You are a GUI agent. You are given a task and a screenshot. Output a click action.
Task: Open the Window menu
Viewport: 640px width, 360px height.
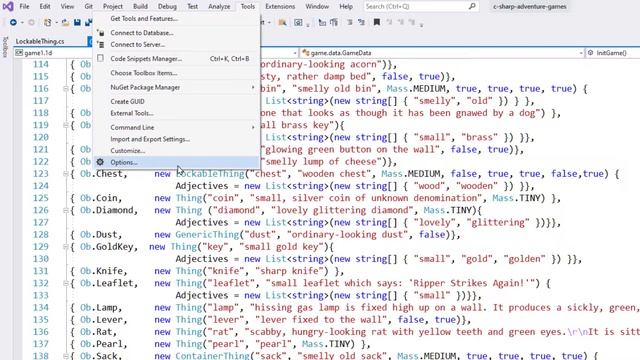[x=317, y=7]
